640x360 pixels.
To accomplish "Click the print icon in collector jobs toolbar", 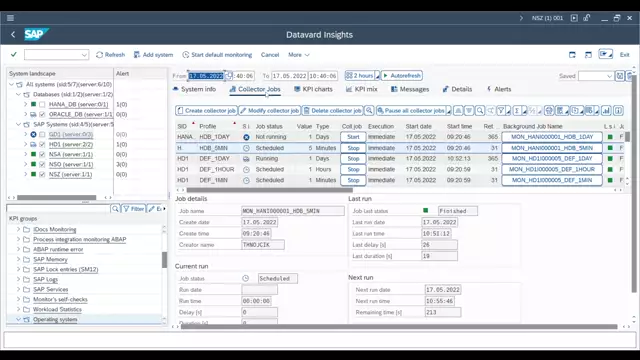I will click(549, 111).
